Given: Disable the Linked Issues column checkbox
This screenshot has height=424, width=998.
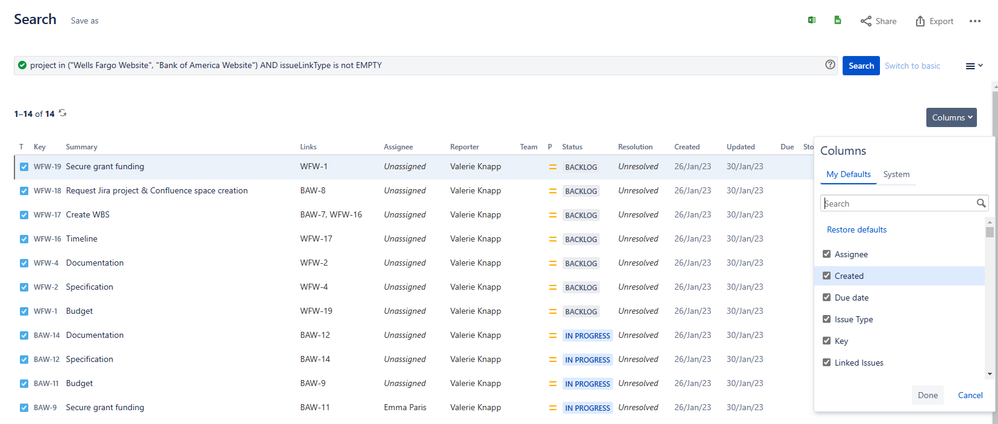Looking at the screenshot, I should pyautogui.click(x=826, y=362).
